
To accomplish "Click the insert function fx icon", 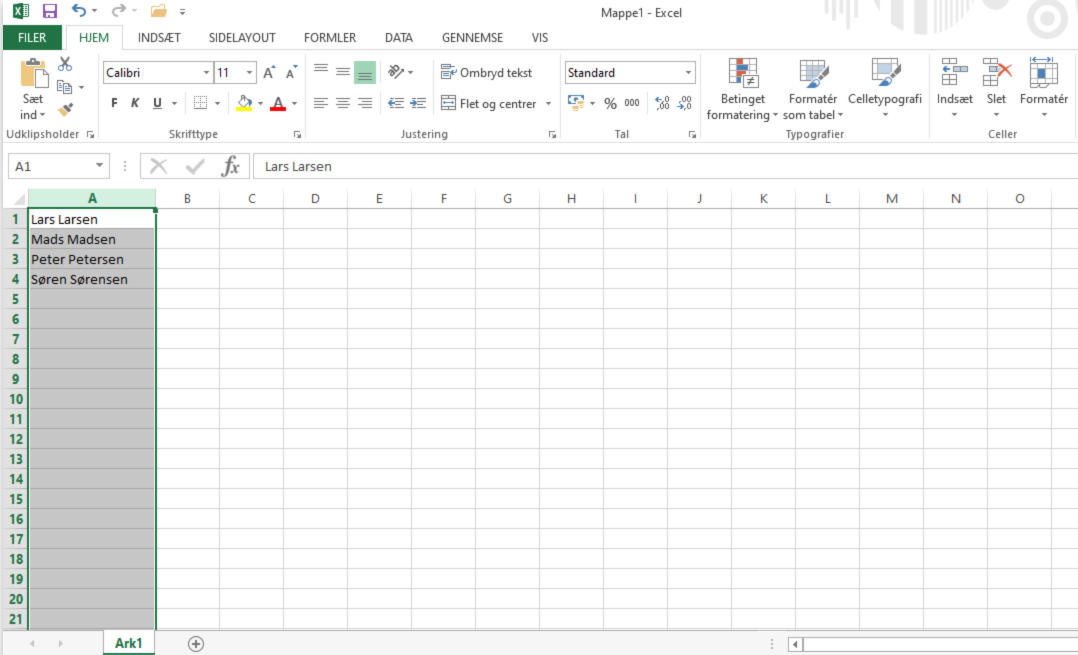I will pyautogui.click(x=230, y=166).
